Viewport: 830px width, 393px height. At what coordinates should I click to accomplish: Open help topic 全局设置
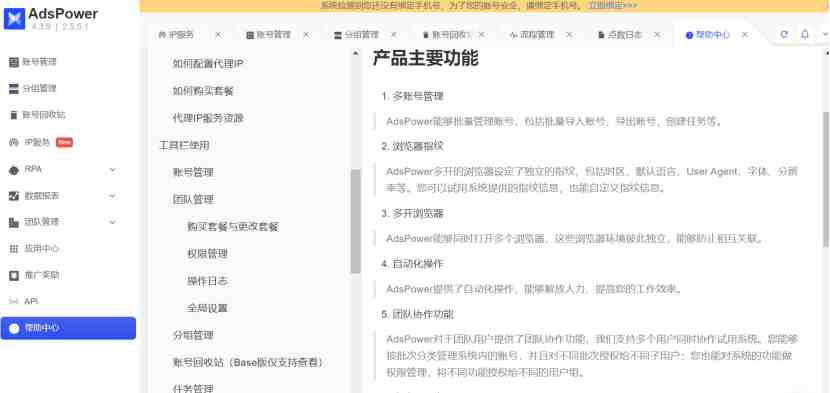pos(208,308)
